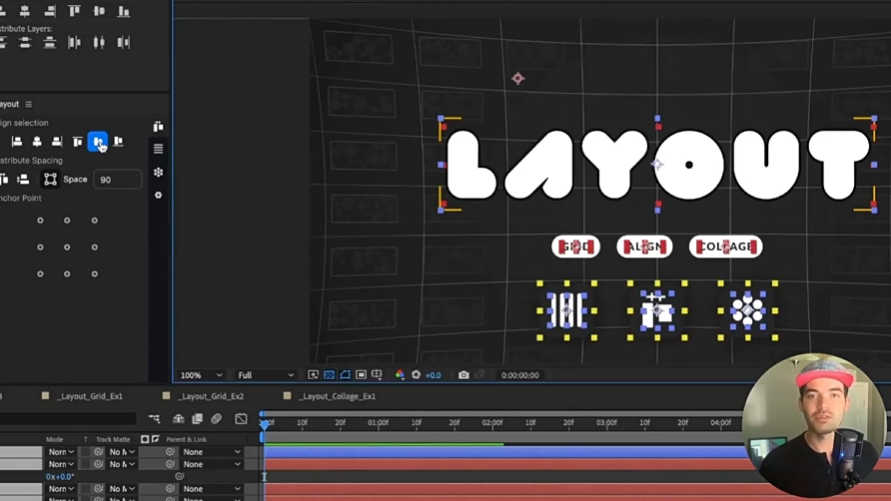Switch to the _Layout_Grid_Ex1 tab
The image size is (891, 501).
(x=89, y=397)
